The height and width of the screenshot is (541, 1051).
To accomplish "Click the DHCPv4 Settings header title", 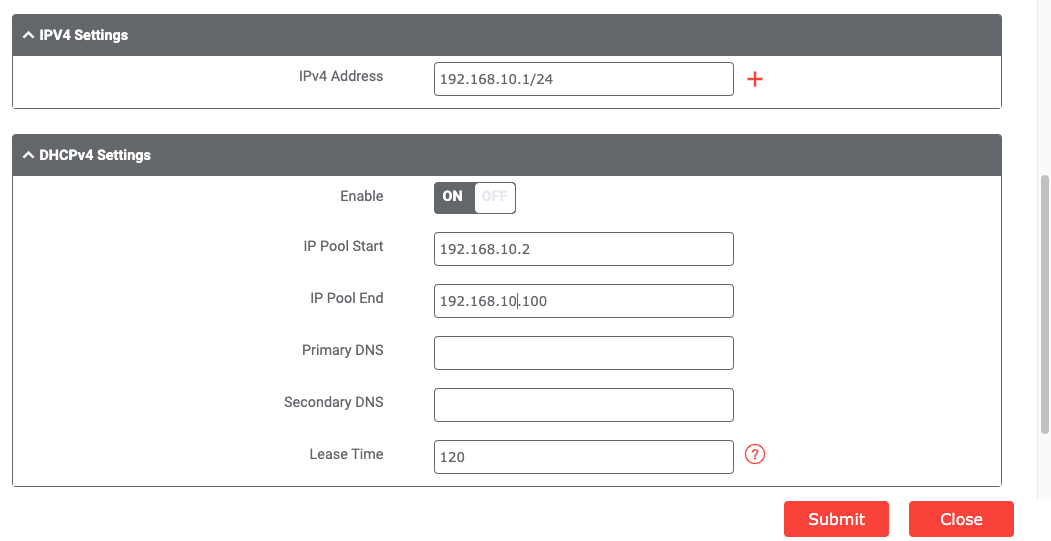I will tap(95, 155).
